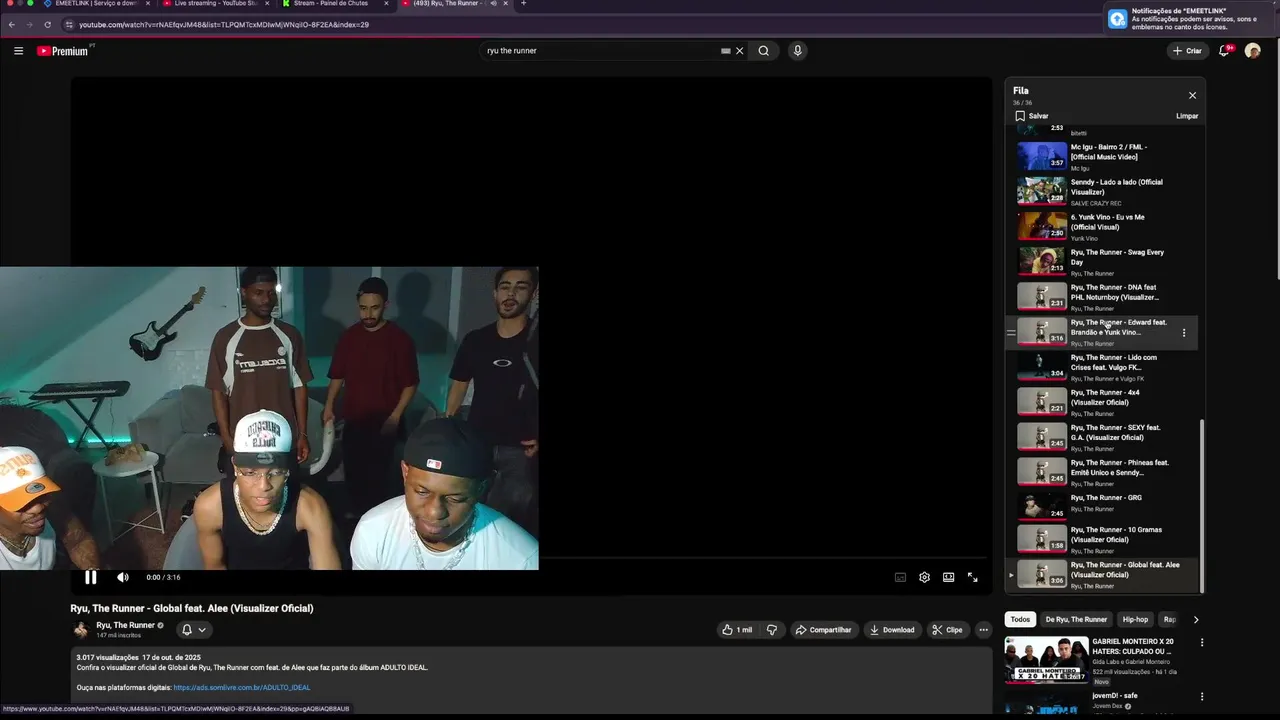
Task: Open the channel avatar beside Ryu, The Runner
Action: (x=81, y=630)
